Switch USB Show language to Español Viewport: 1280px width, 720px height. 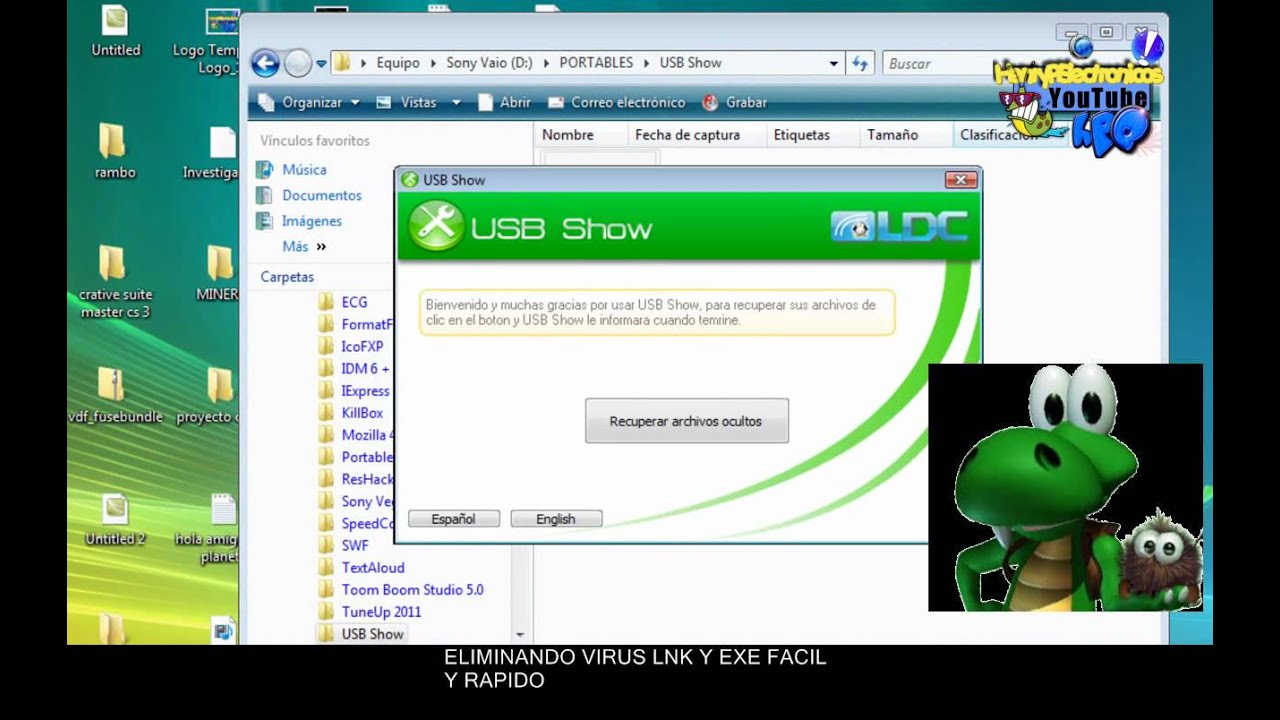click(453, 519)
